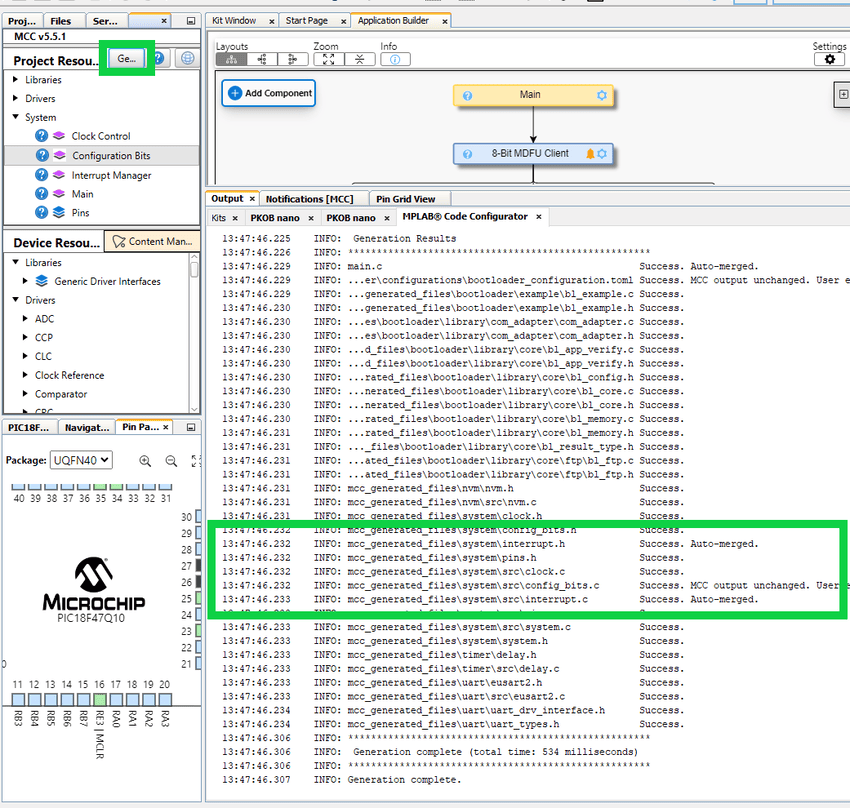Click the Generate button in Project Resources
Screen dimensions: 850x808
pyautogui.click(x=127, y=58)
